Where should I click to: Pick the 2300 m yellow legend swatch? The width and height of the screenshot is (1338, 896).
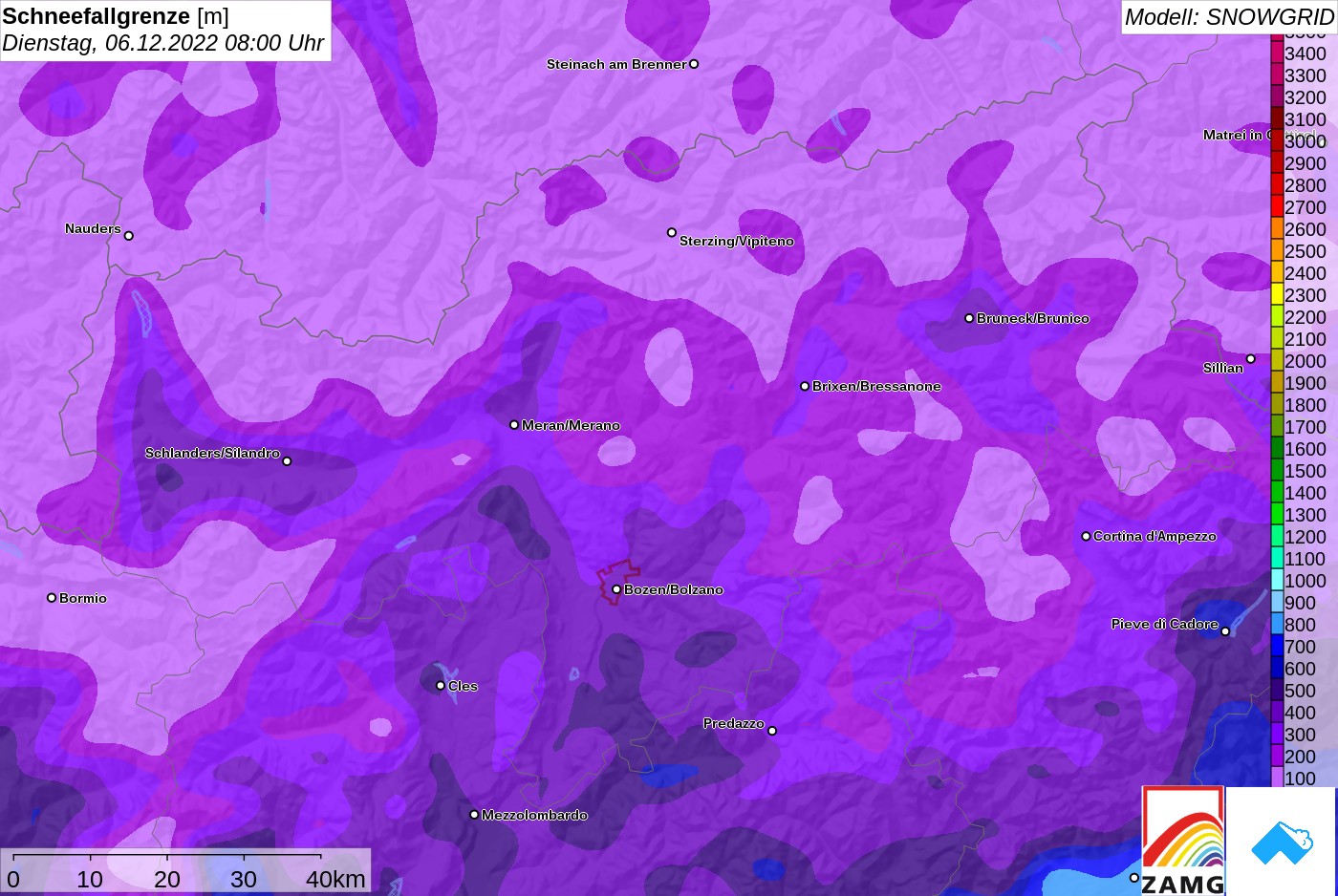pyautogui.click(x=1277, y=294)
